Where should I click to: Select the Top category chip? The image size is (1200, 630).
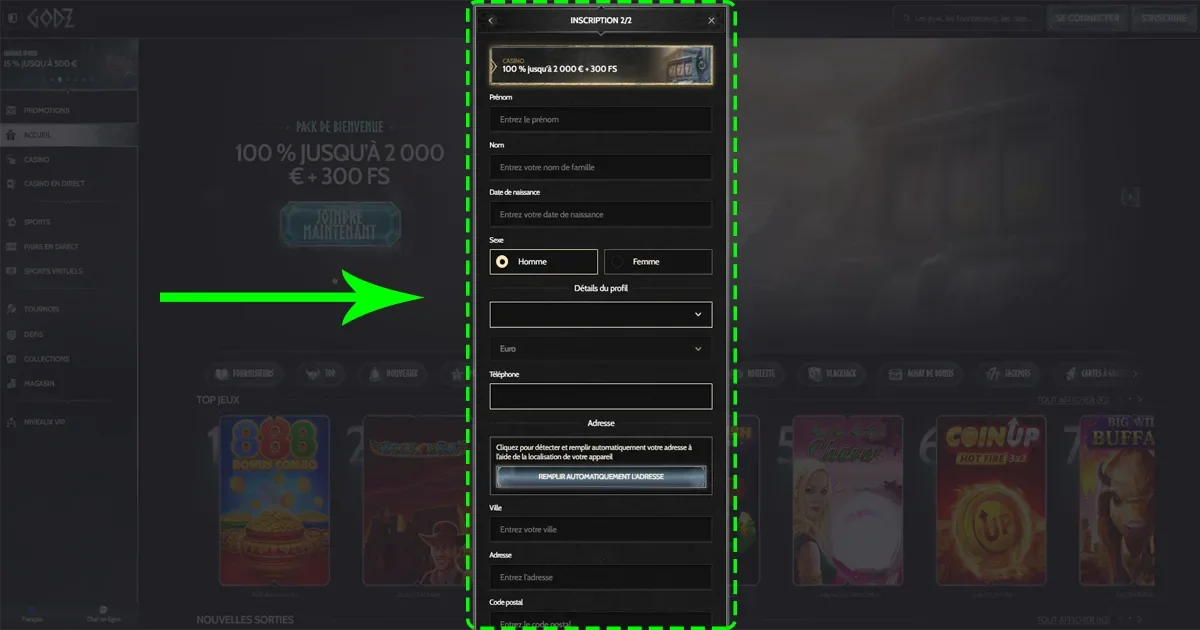click(x=322, y=373)
